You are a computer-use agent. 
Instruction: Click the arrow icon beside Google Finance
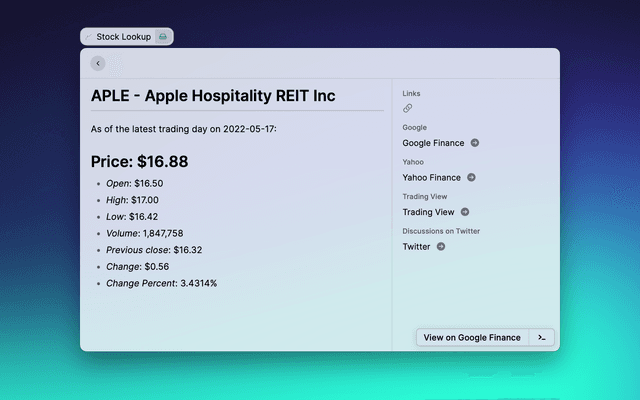[x=475, y=143]
